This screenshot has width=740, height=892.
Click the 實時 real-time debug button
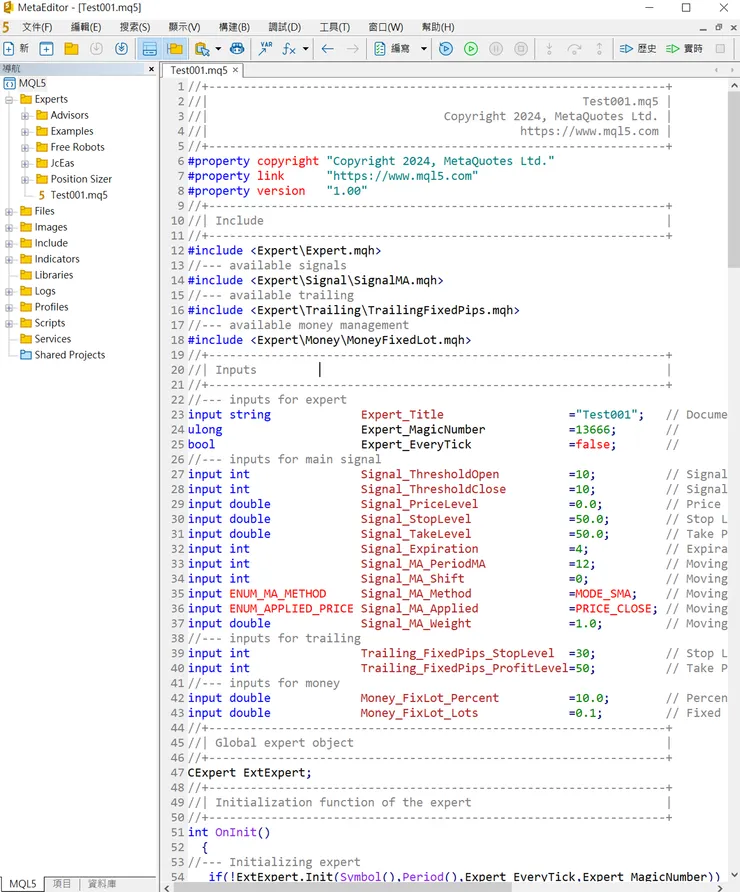685,48
